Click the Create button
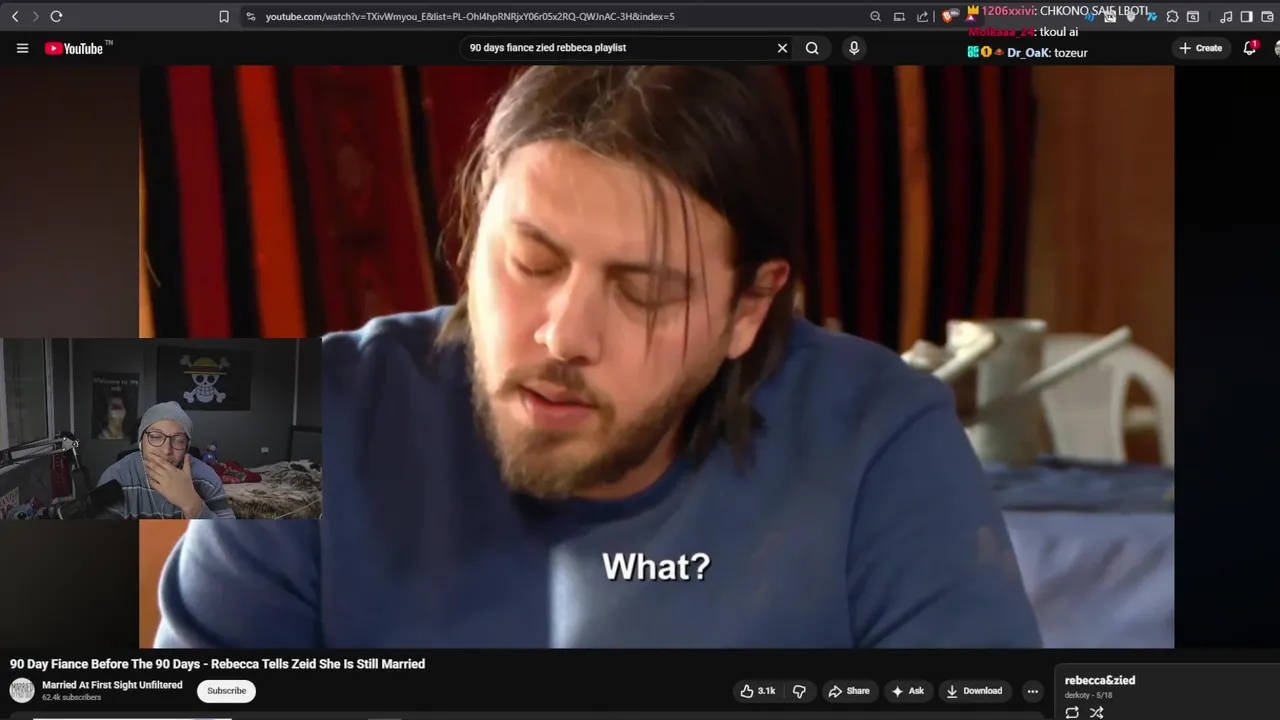The image size is (1280, 720). pyautogui.click(x=1201, y=48)
